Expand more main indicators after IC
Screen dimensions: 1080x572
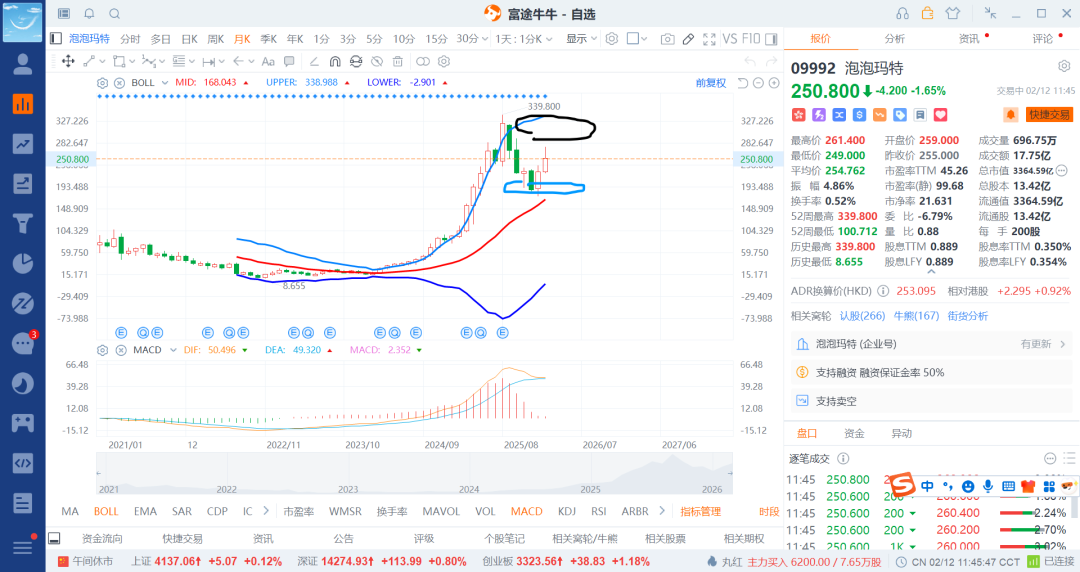[267, 511]
